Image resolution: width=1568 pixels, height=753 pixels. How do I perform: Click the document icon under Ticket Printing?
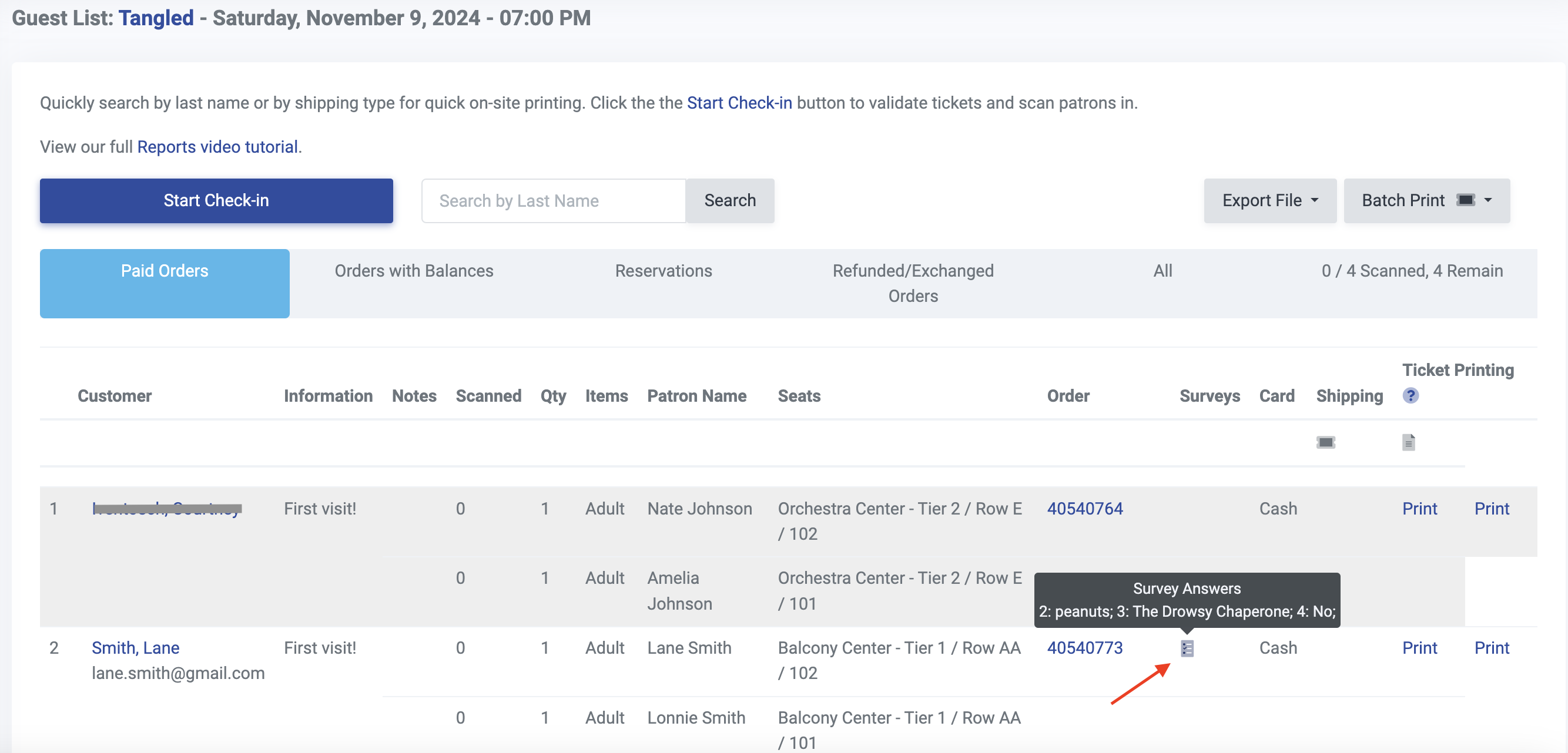[1408, 442]
